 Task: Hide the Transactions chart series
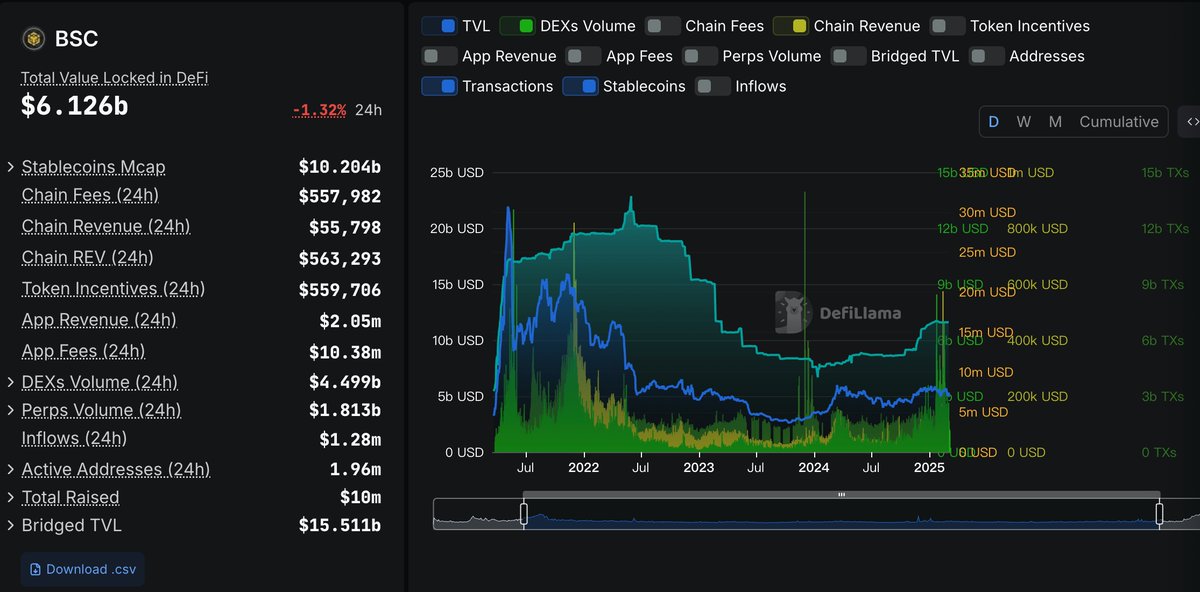(x=440, y=86)
